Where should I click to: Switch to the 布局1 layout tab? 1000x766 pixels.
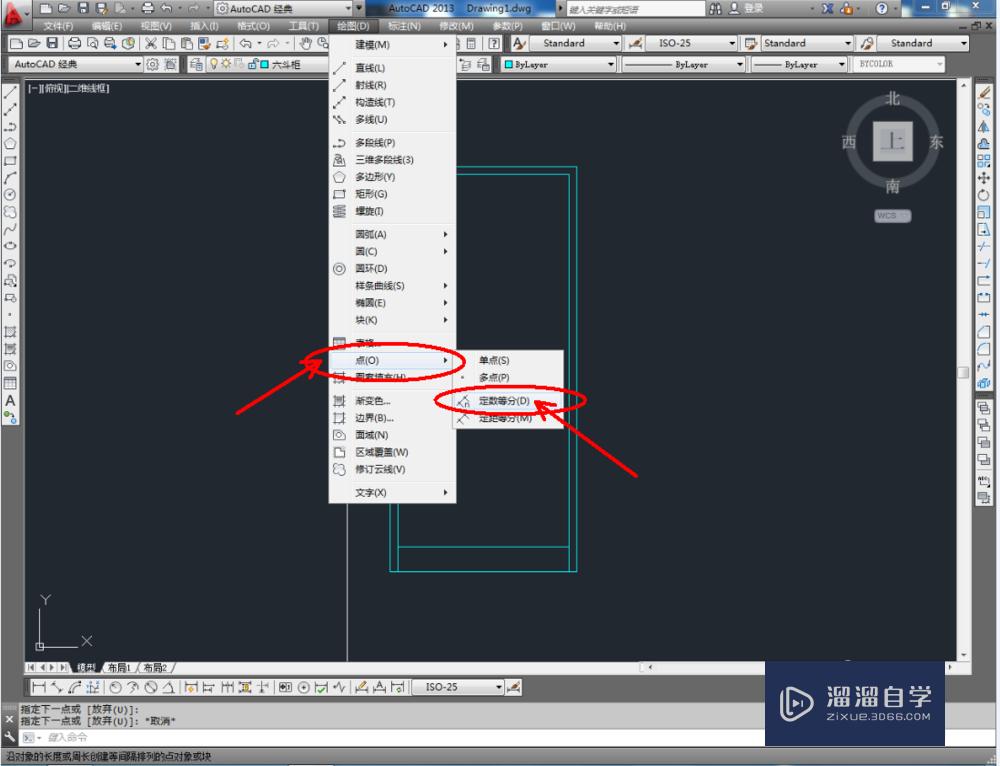119,668
